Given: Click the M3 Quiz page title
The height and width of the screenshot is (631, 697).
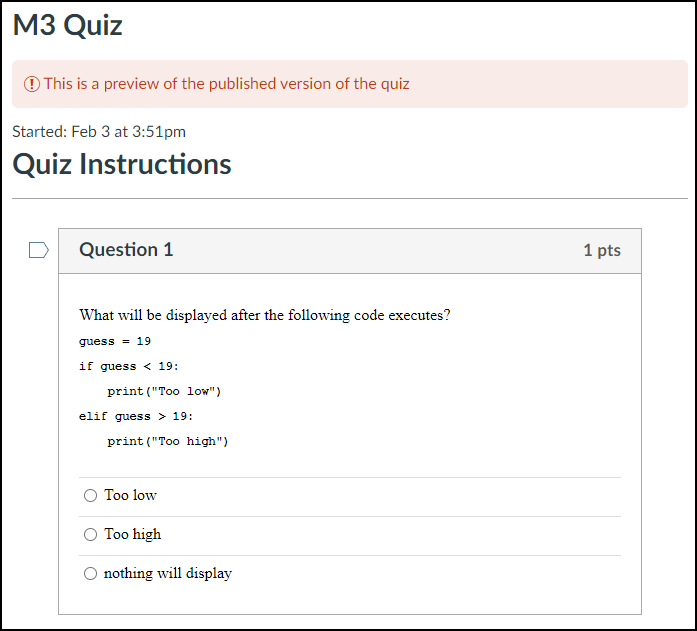Looking at the screenshot, I should (68, 25).
